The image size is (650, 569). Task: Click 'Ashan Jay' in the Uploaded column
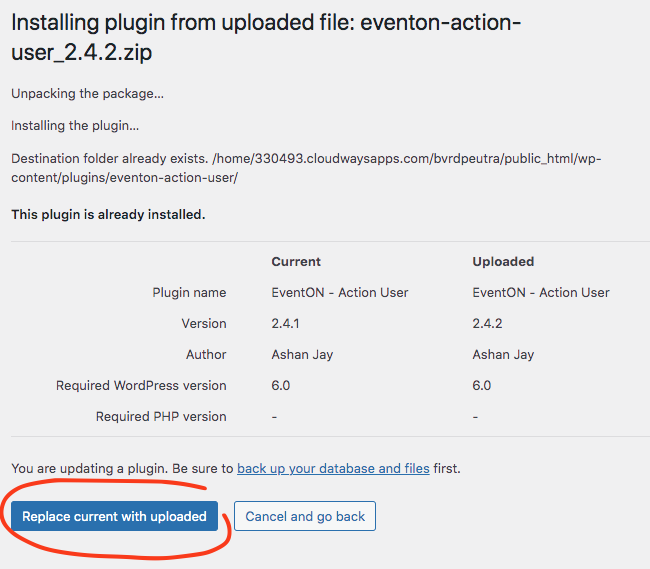click(503, 354)
